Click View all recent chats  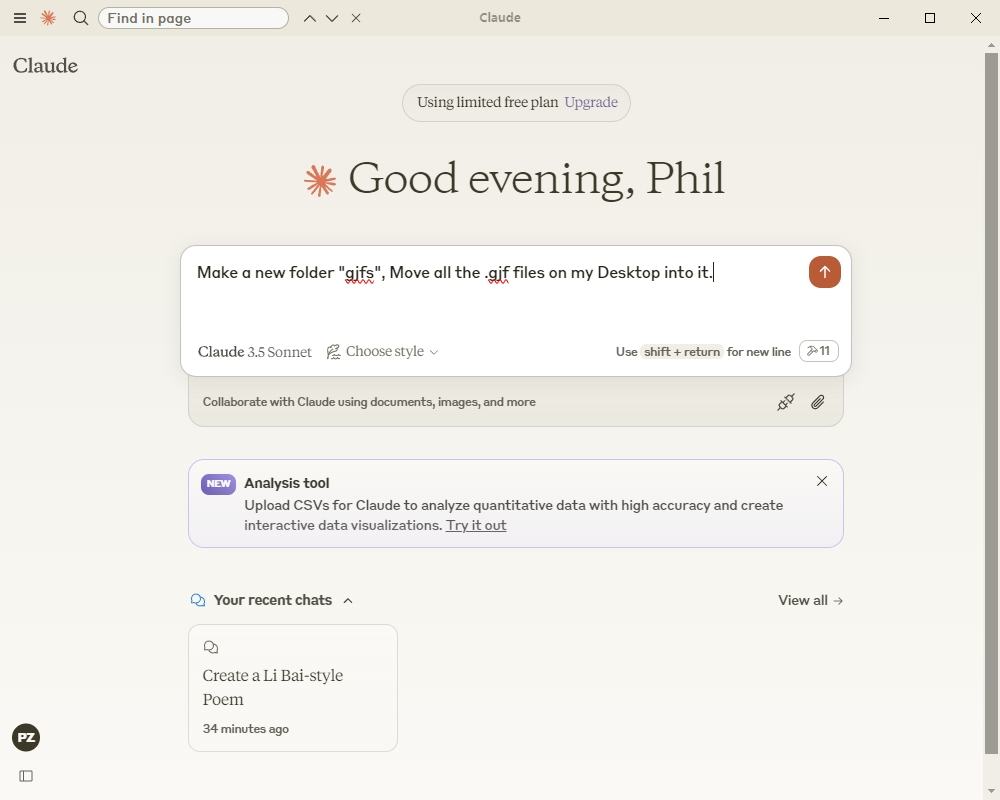810,601
